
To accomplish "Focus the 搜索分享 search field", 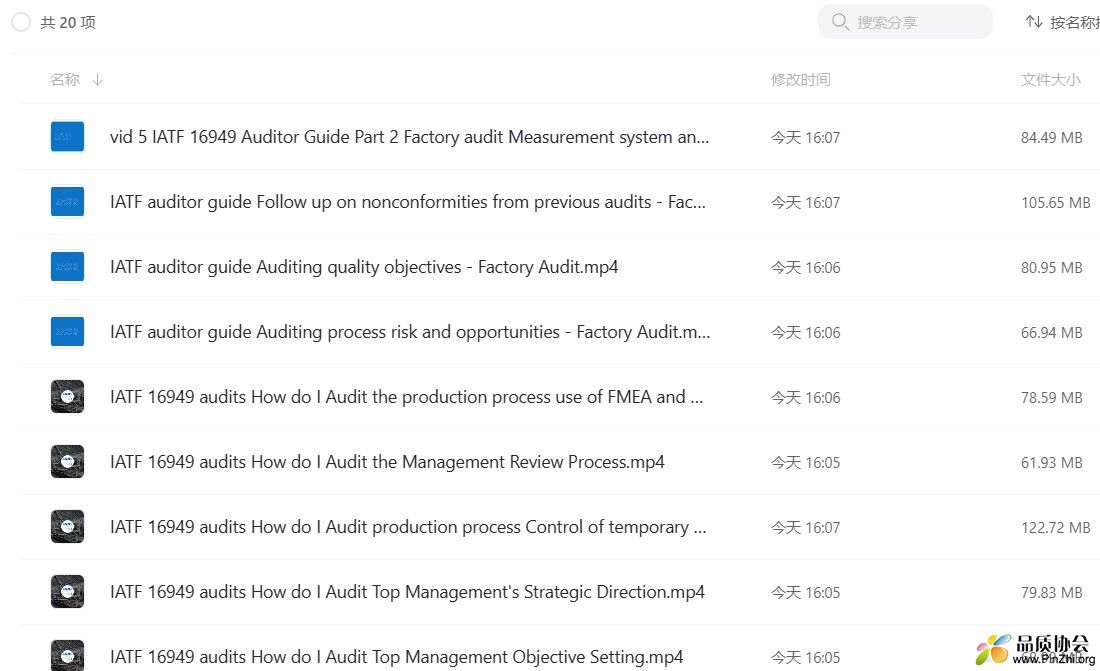I will (905, 22).
